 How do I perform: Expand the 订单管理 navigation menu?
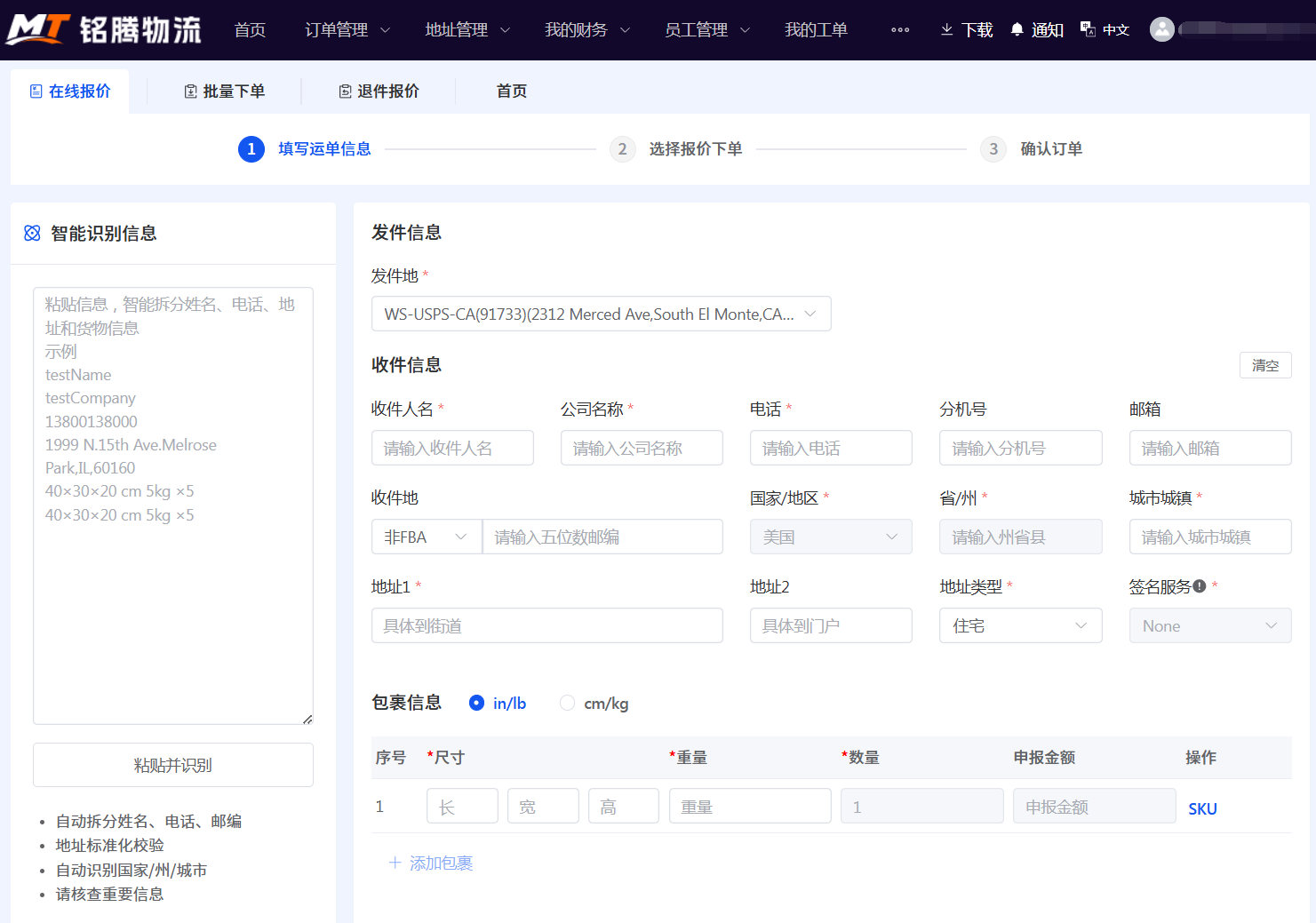tap(347, 30)
